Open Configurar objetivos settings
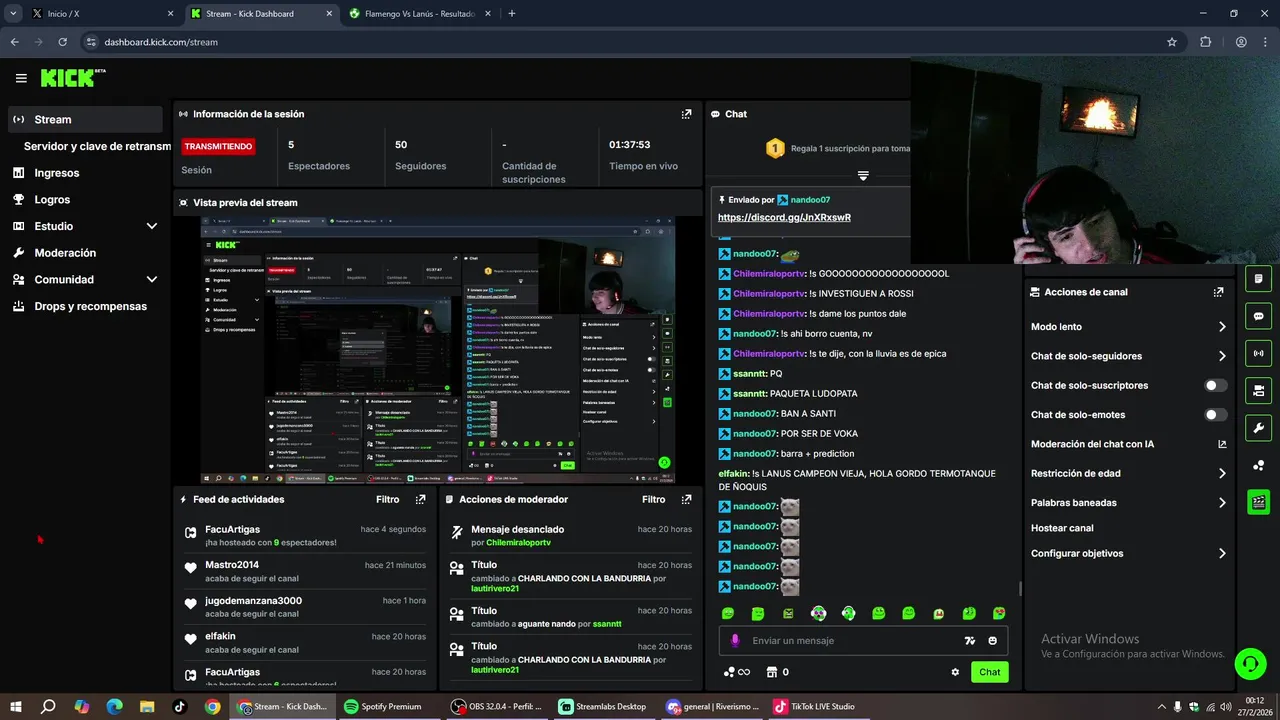1280x720 pixels. 1129,553
